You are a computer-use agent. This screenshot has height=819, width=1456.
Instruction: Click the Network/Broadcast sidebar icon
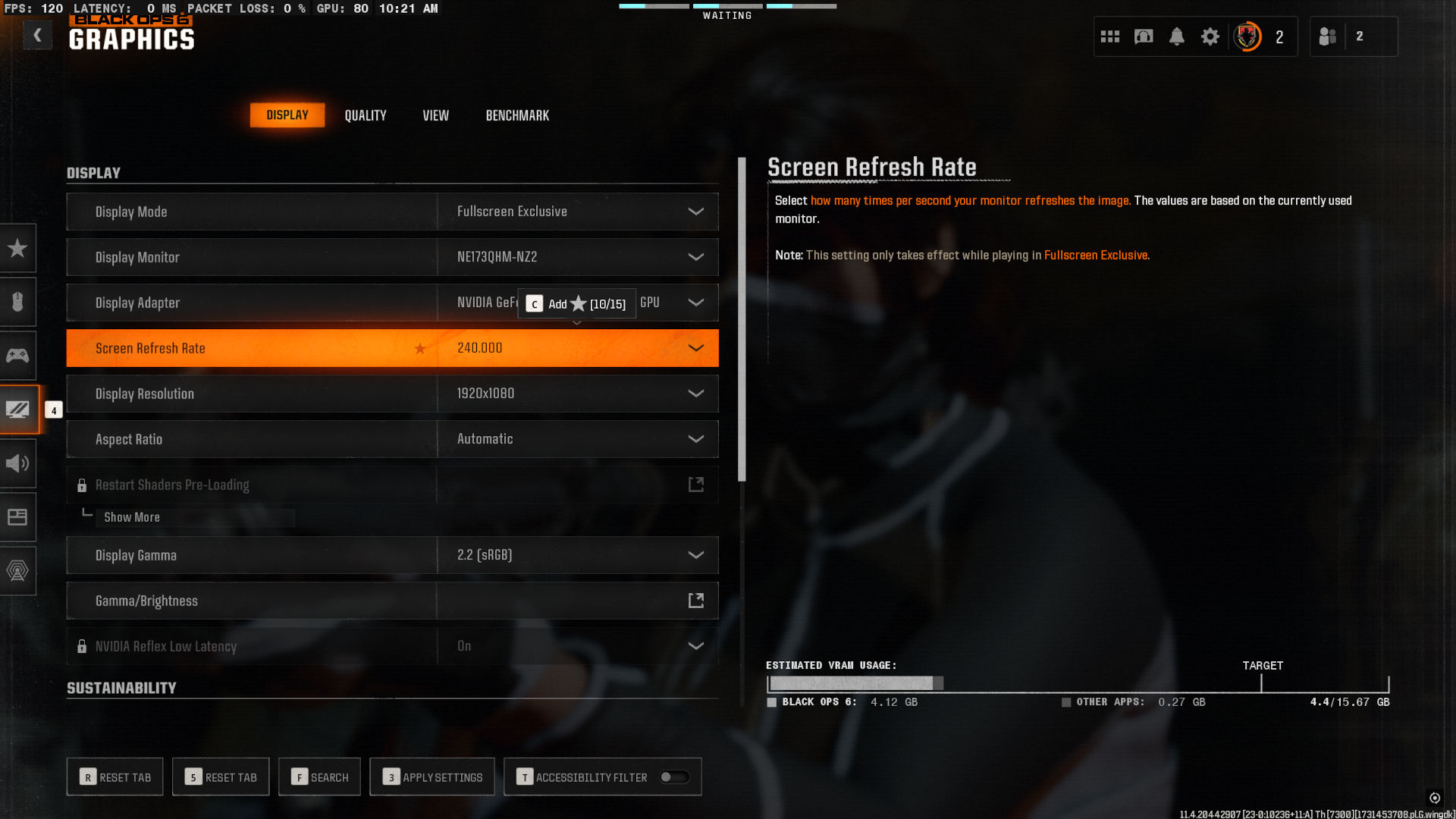18,570
